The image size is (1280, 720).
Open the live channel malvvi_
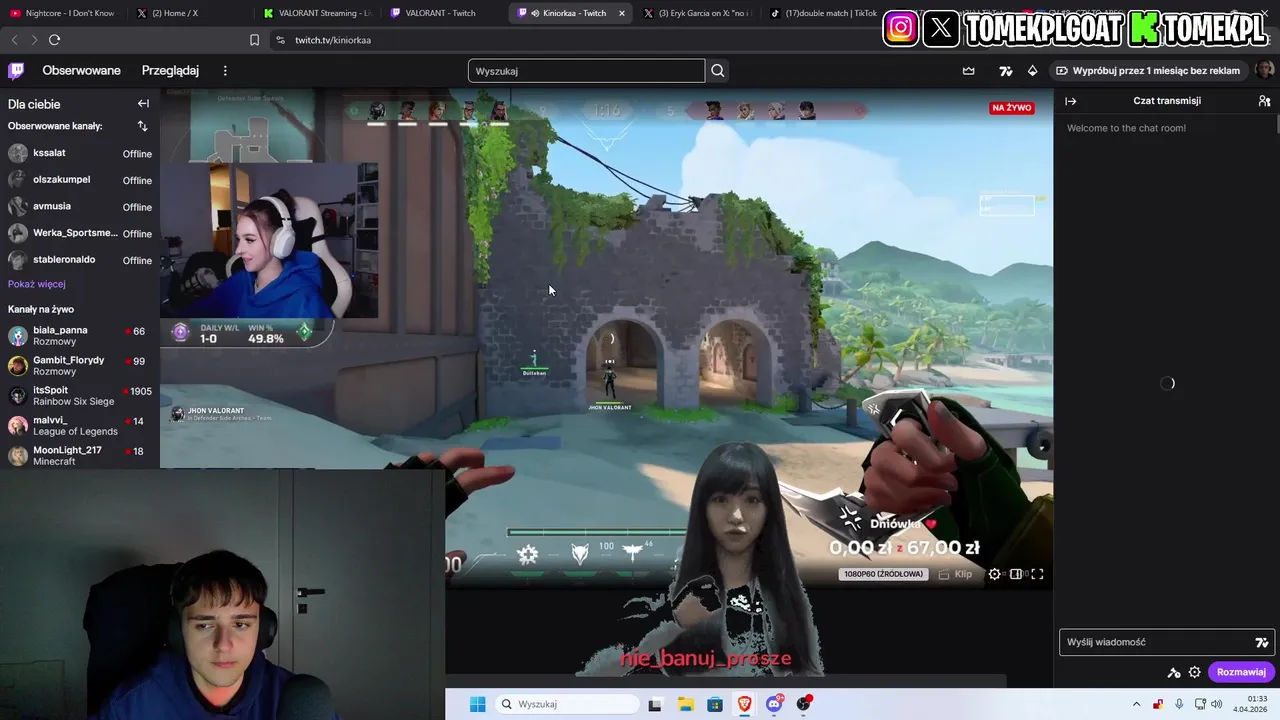coord(80,425)
